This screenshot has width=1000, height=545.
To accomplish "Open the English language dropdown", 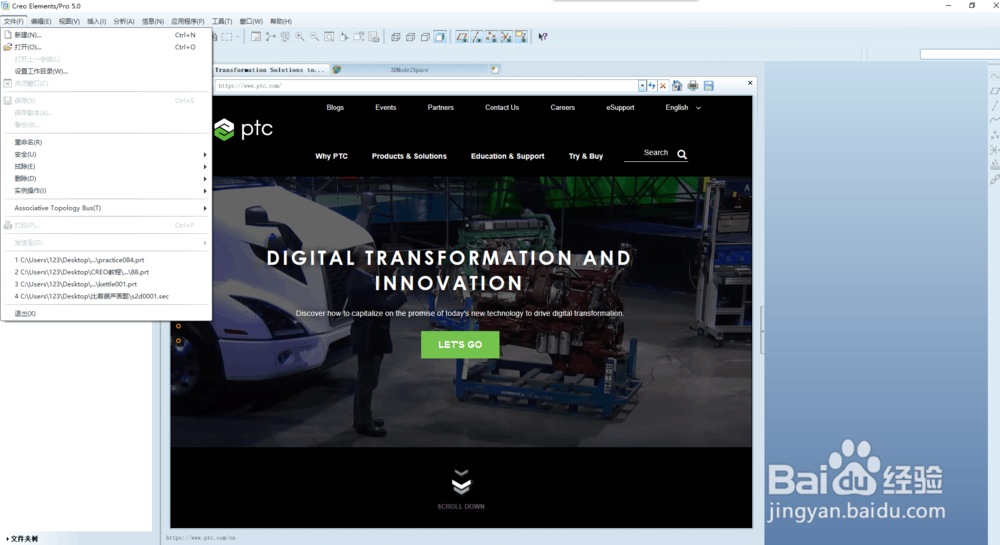I will [x=683, y=108].
